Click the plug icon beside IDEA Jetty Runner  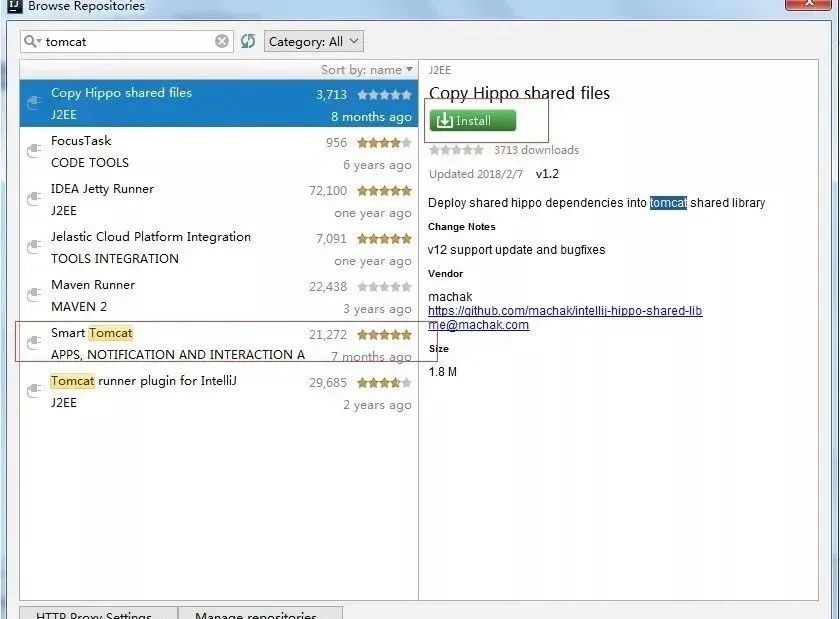point(34,199)
